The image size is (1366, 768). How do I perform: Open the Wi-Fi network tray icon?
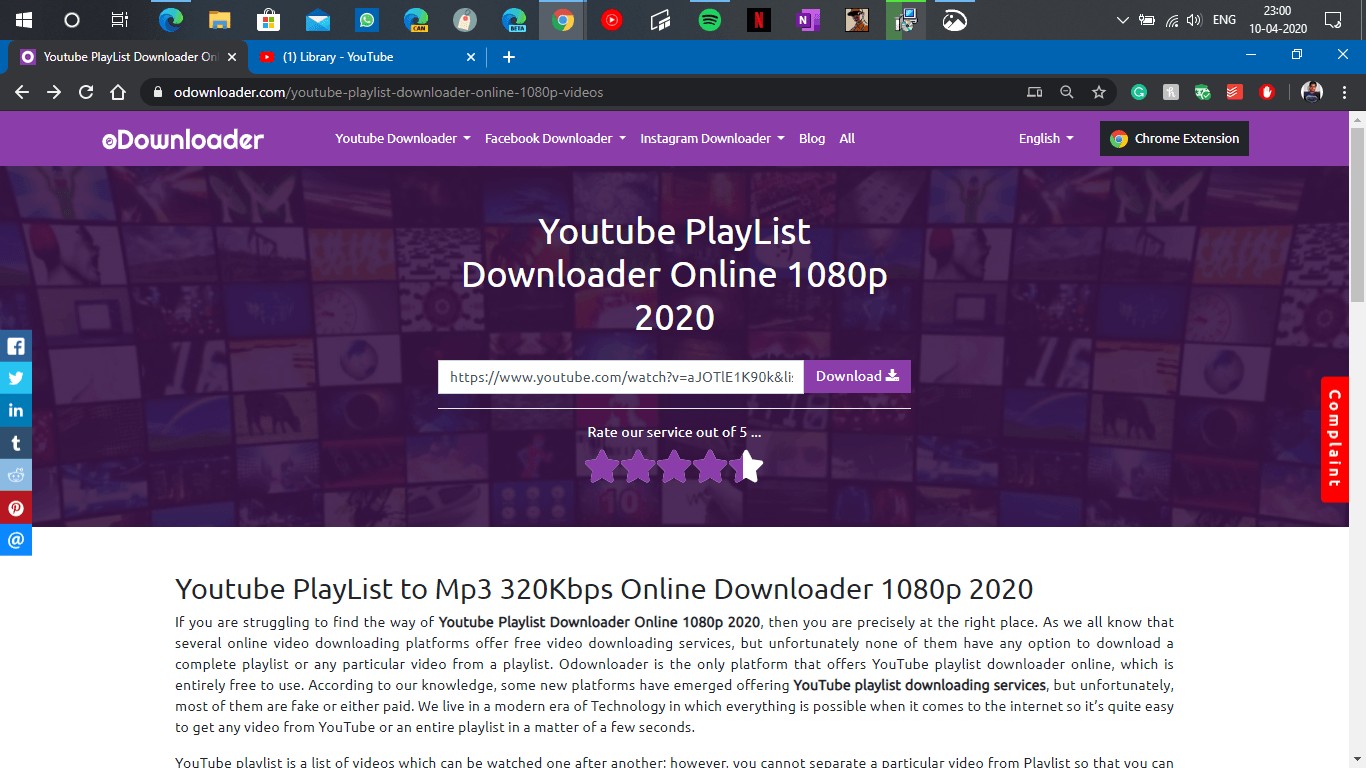point(1170,20)
